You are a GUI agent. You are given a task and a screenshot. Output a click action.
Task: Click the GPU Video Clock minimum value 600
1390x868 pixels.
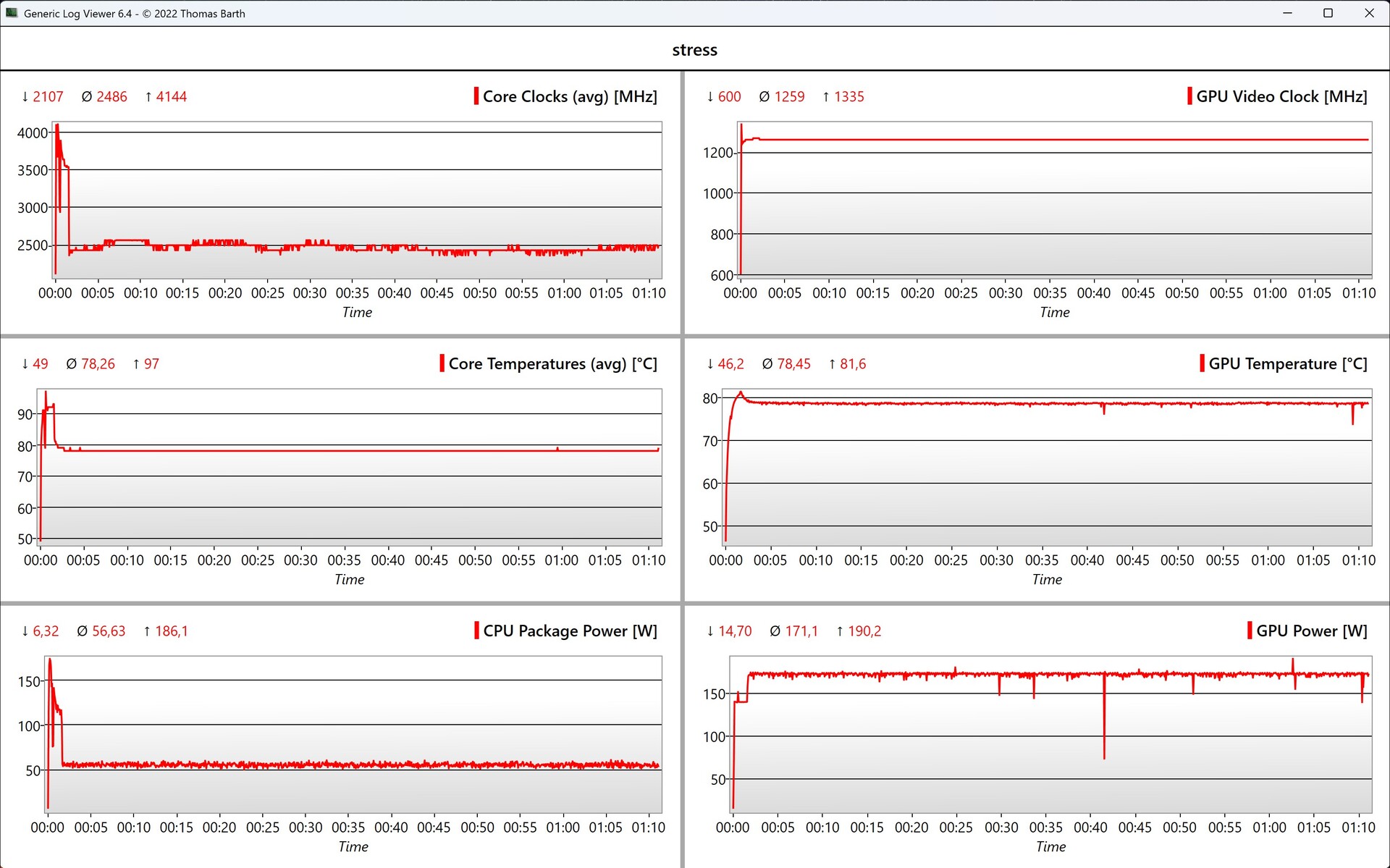click(x=729, y=97)
